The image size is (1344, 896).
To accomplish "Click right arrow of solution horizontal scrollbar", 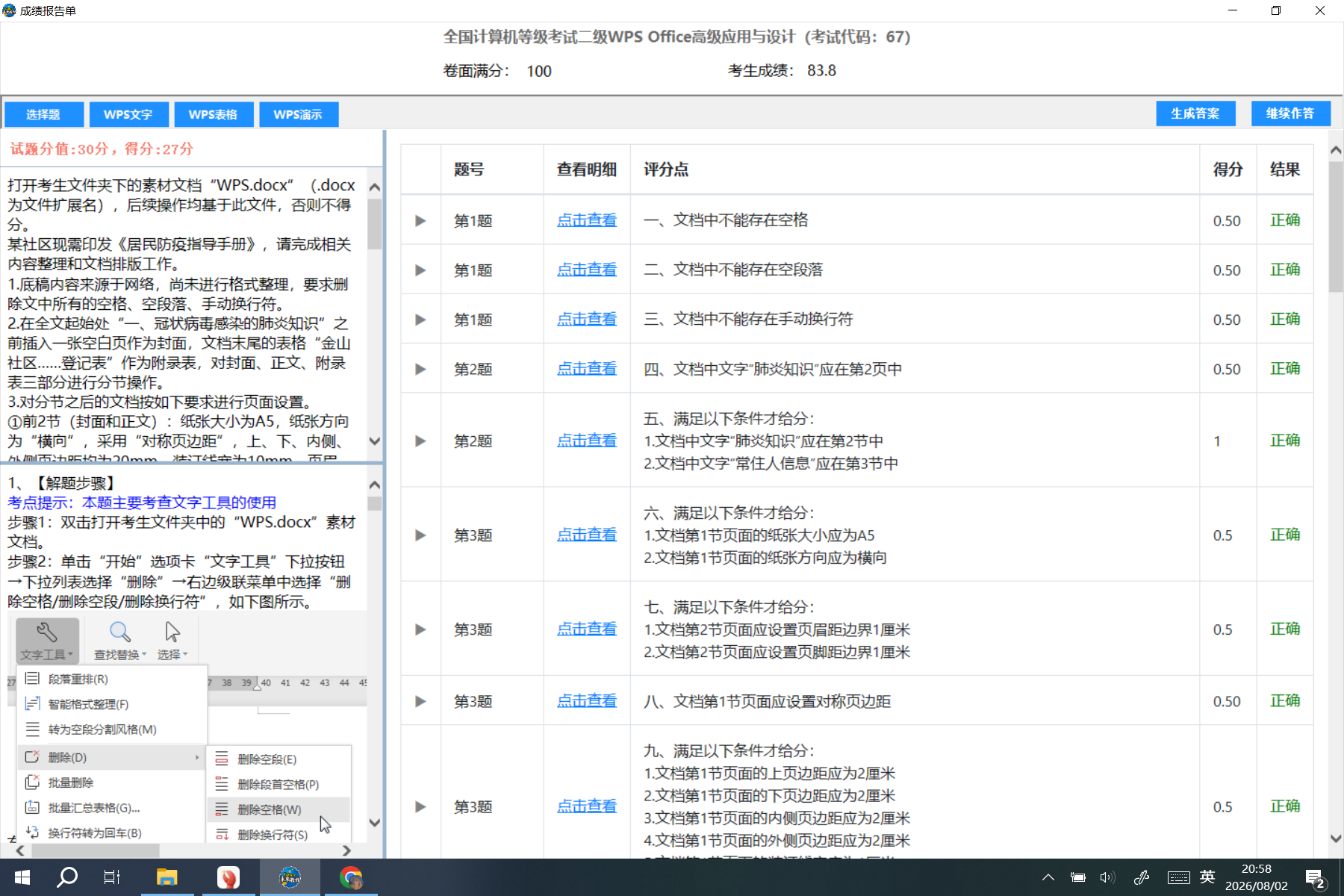I will pos(346,850).
